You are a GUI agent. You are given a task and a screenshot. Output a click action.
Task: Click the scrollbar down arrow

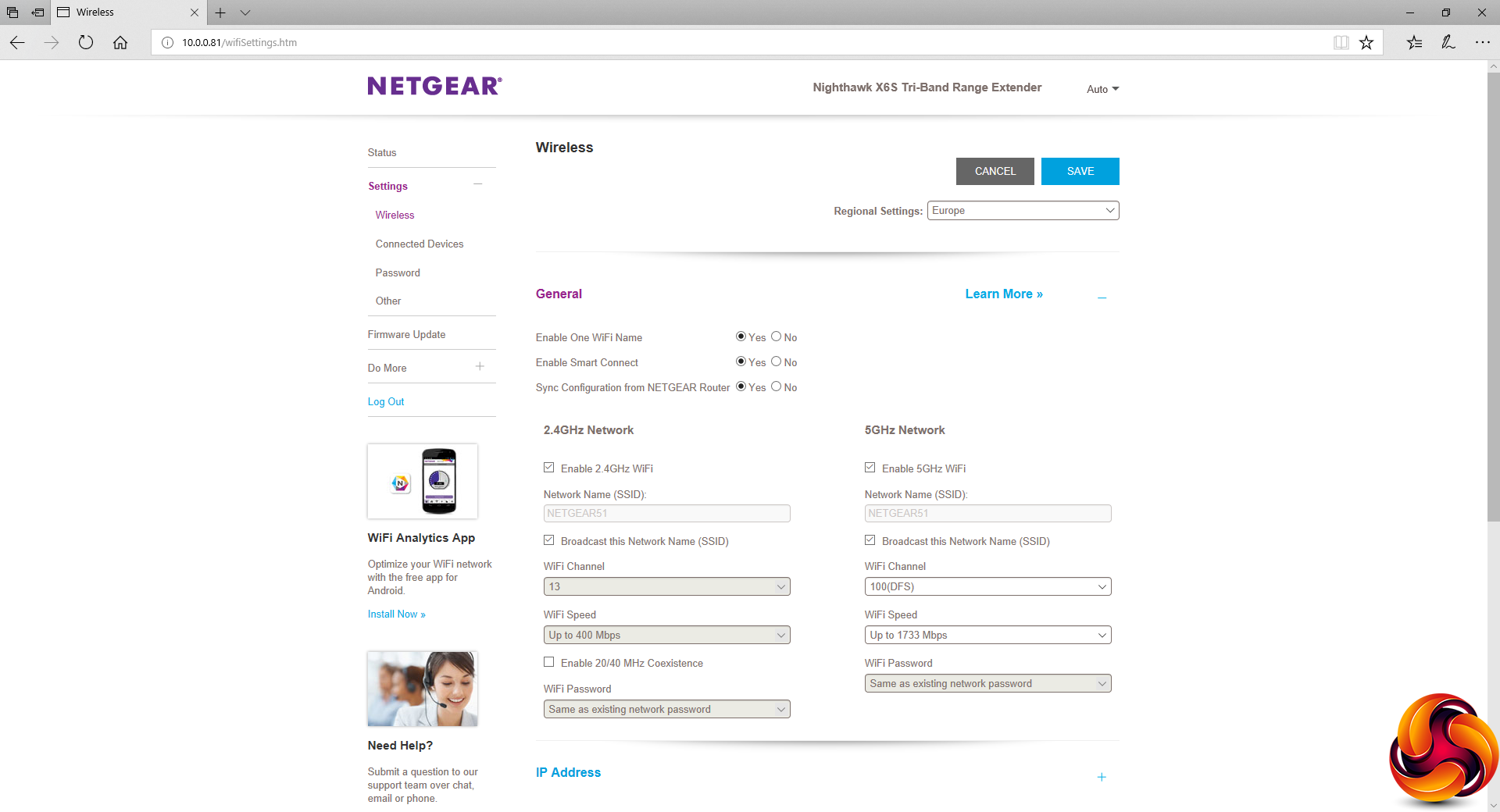click(1493, 806)
